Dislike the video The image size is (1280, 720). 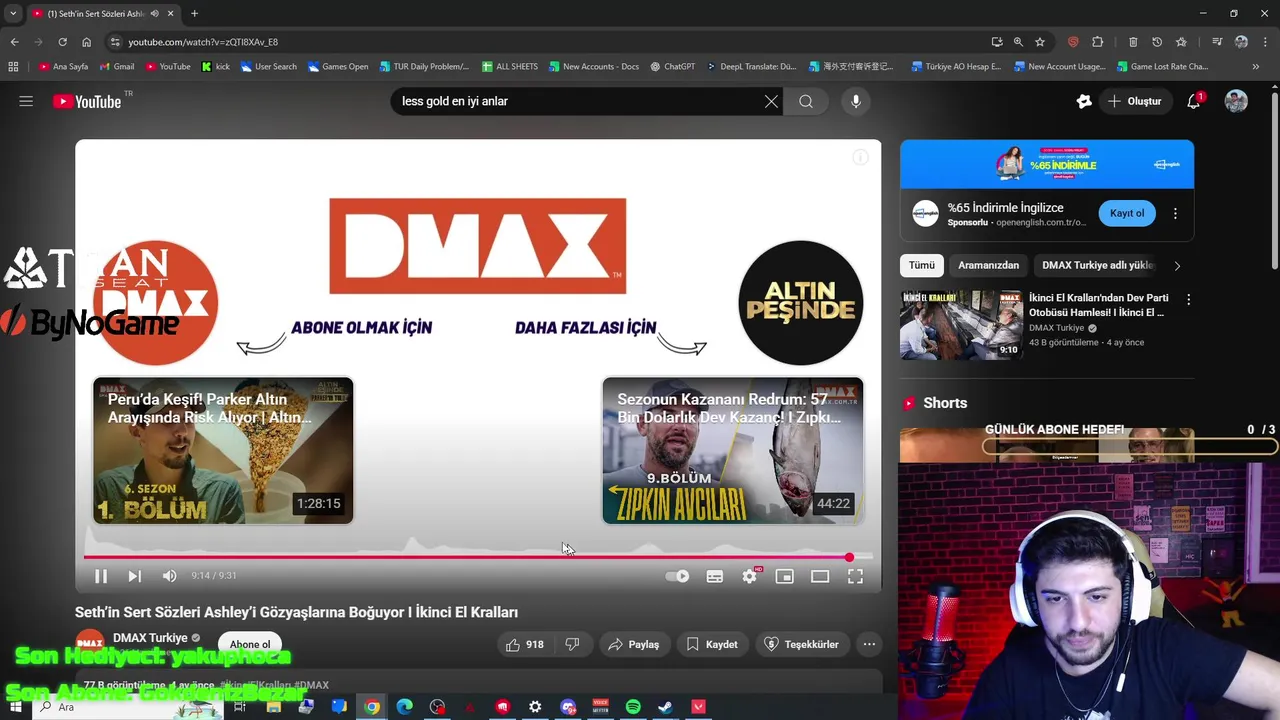[572, 645]
